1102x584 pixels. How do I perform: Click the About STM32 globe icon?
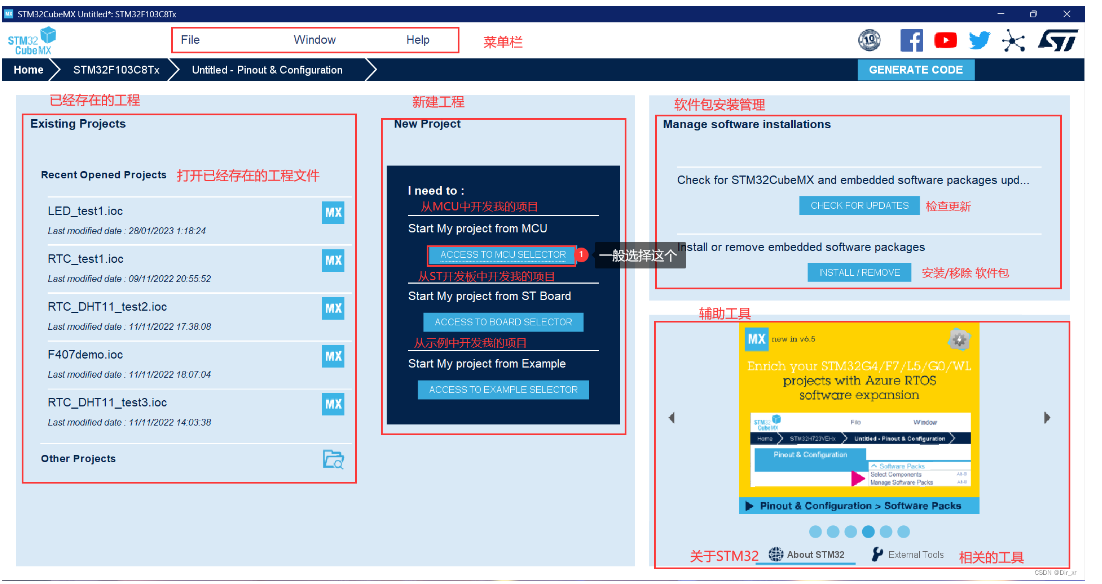pos(775,554)
